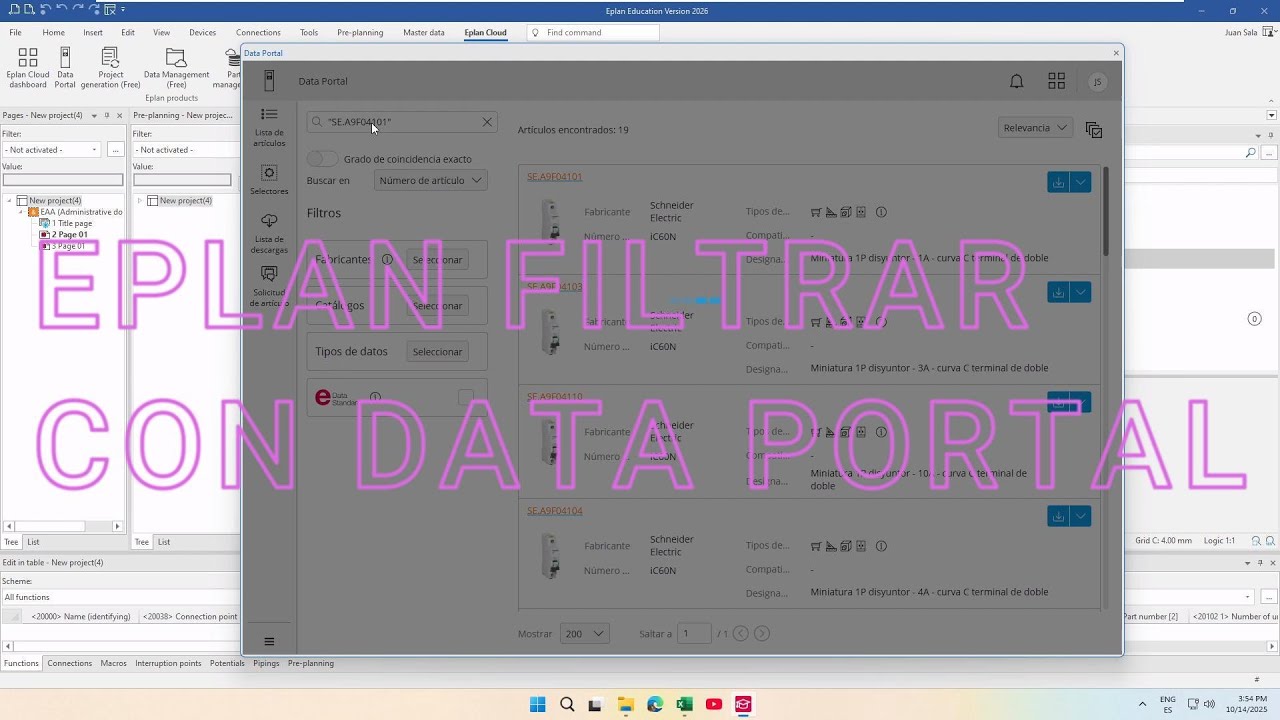1280x720 pixels.
Task: Open Solicitud de artículo in sidebar
Action: [269, 286]
